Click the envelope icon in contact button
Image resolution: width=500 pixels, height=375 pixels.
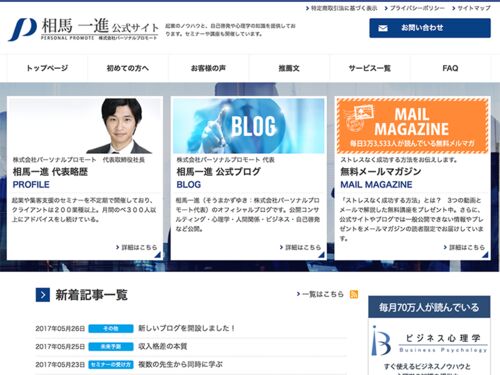point(383,28)
